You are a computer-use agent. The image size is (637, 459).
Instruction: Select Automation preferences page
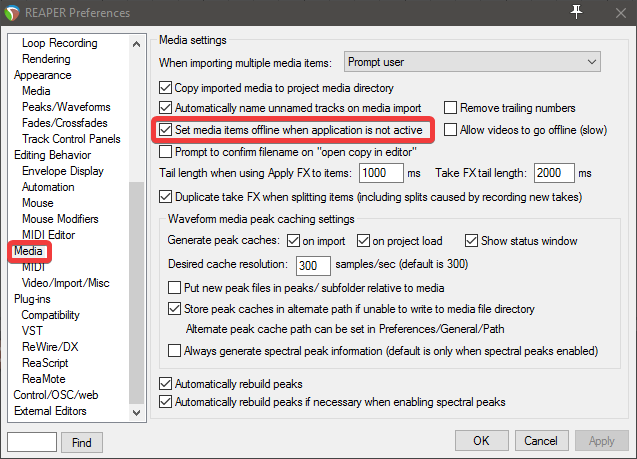coord(48,187)
